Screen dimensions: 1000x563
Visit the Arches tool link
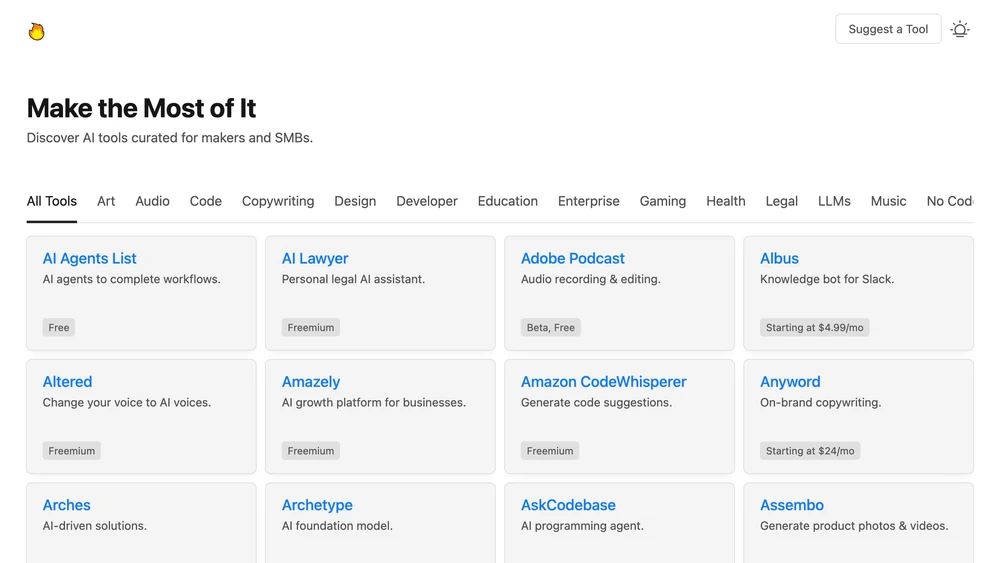pyautogui.click(x=66, y=505)
